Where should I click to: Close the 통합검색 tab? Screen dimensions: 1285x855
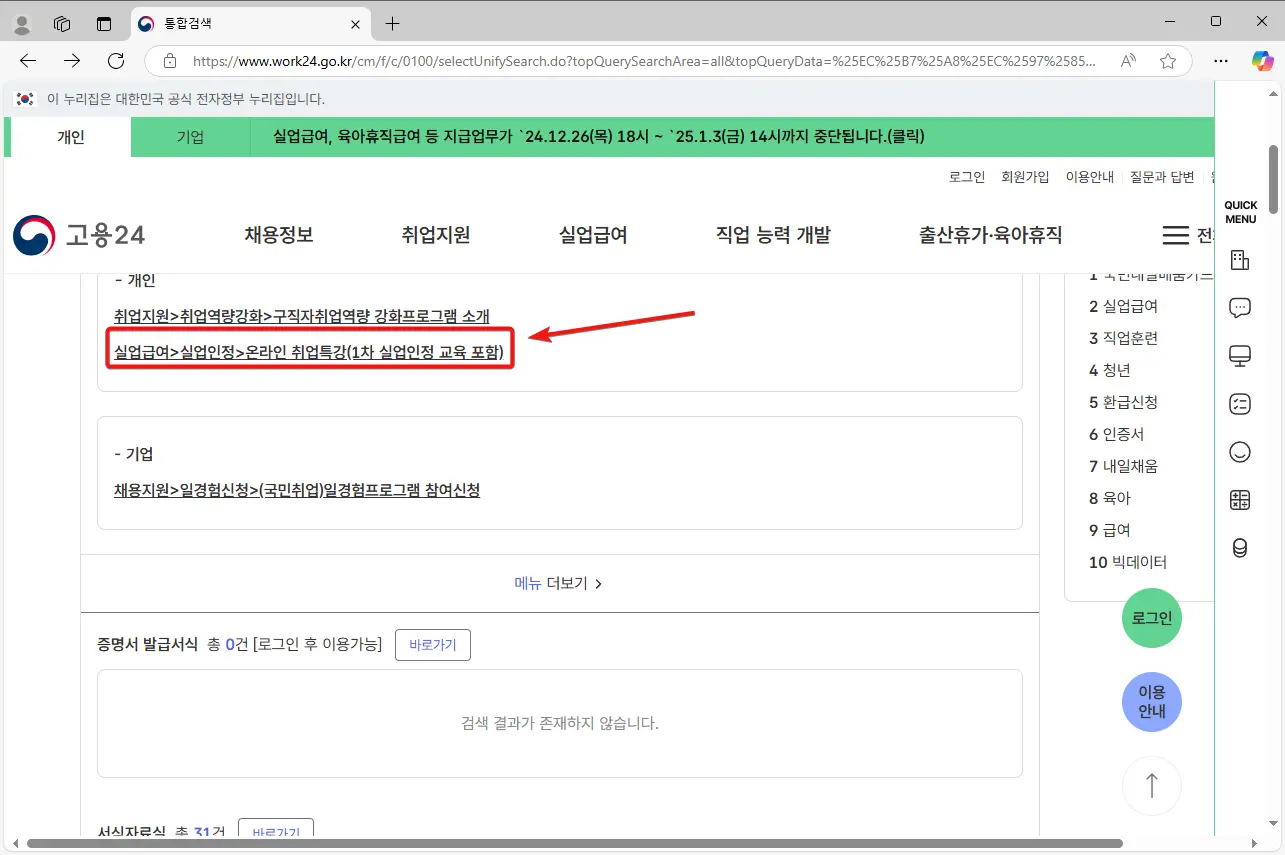tap(355, 23)
